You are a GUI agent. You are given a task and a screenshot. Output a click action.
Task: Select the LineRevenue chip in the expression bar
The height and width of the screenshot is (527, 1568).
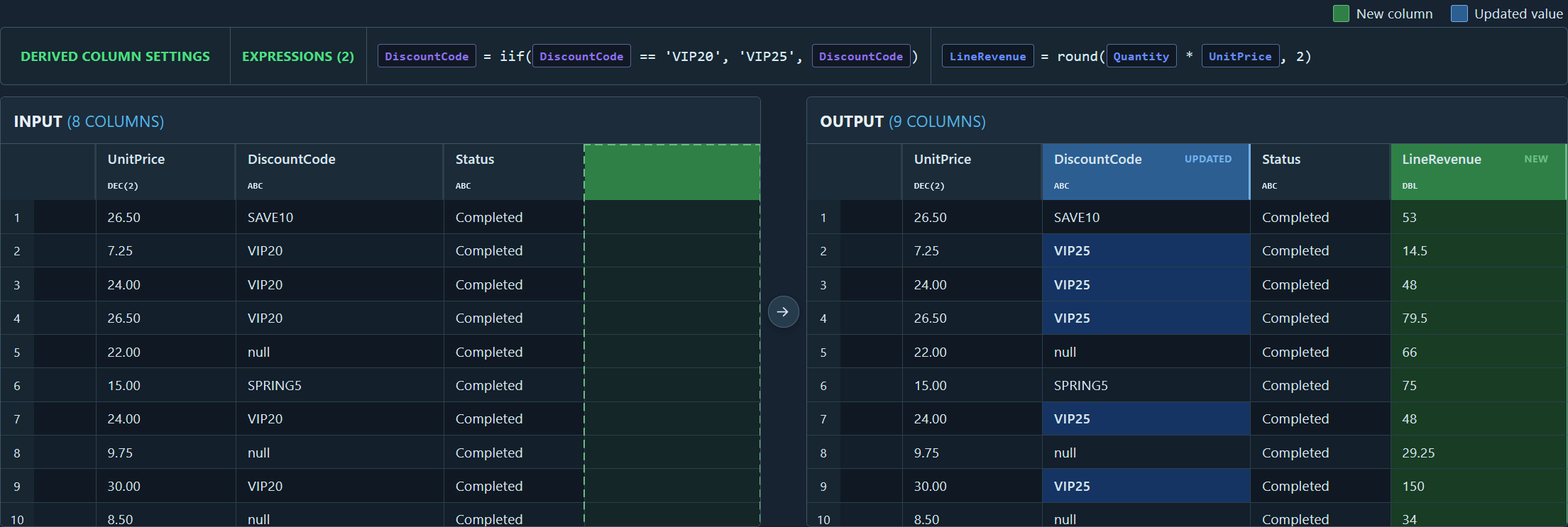987,56
